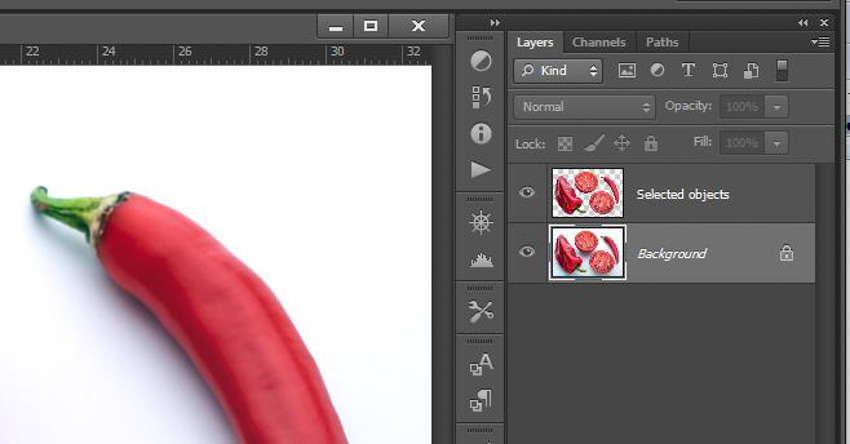850x444 pixels.
Task: Select the Background layer thumbnail
Action: (588, 253)
